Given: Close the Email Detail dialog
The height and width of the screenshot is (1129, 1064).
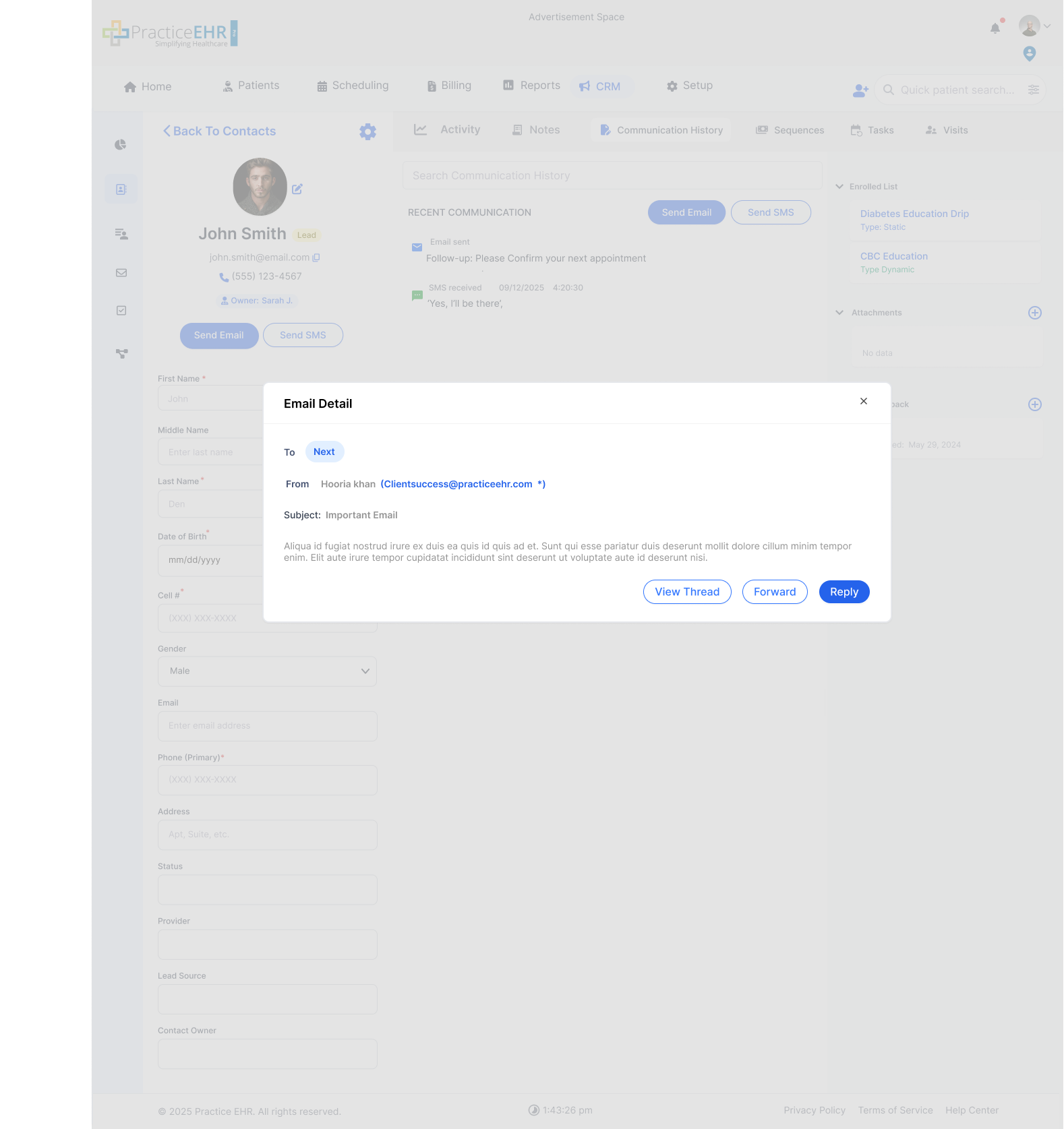Looking at the screenshot, I should click(x=863, y=402).
